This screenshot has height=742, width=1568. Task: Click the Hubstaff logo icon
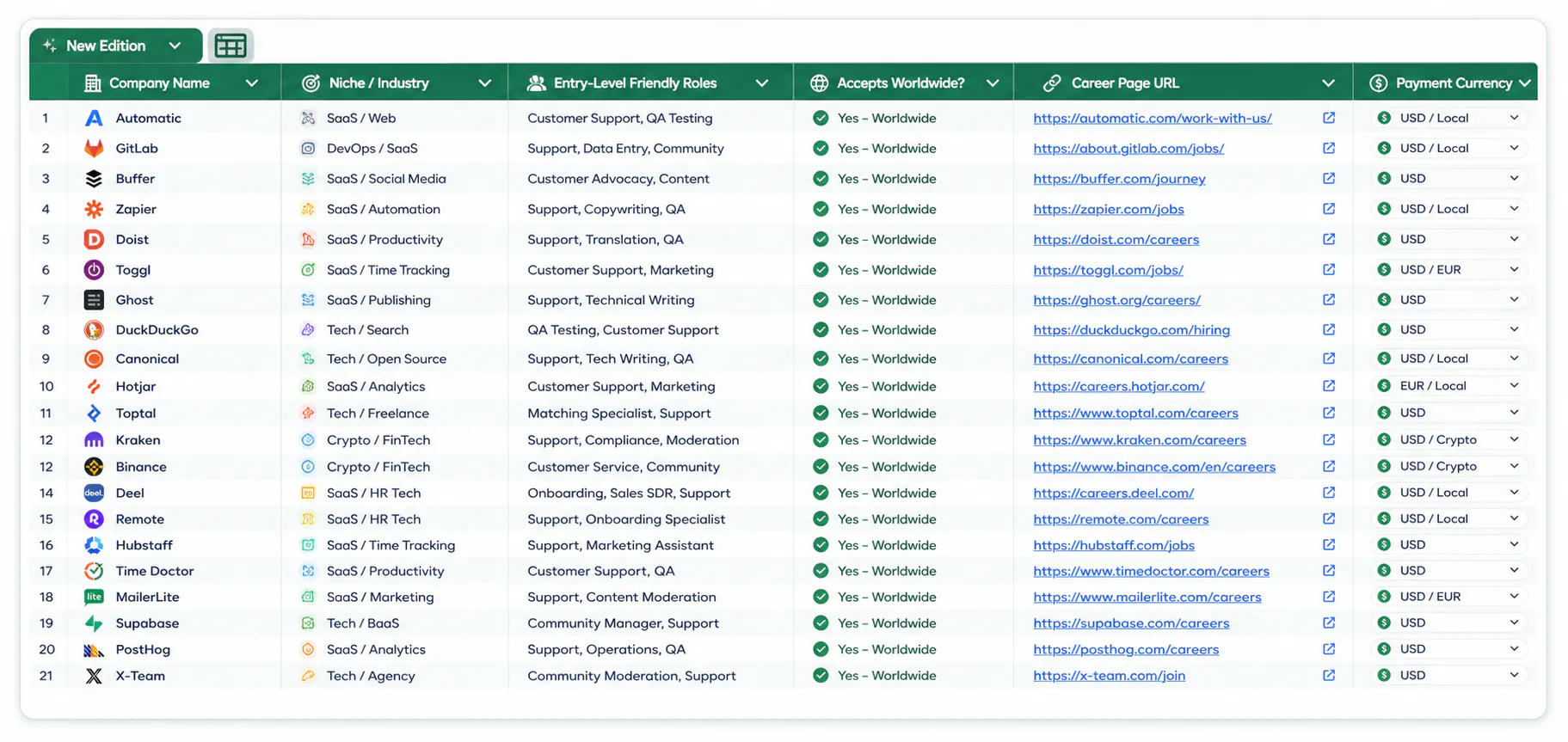(x=94, y=545)
